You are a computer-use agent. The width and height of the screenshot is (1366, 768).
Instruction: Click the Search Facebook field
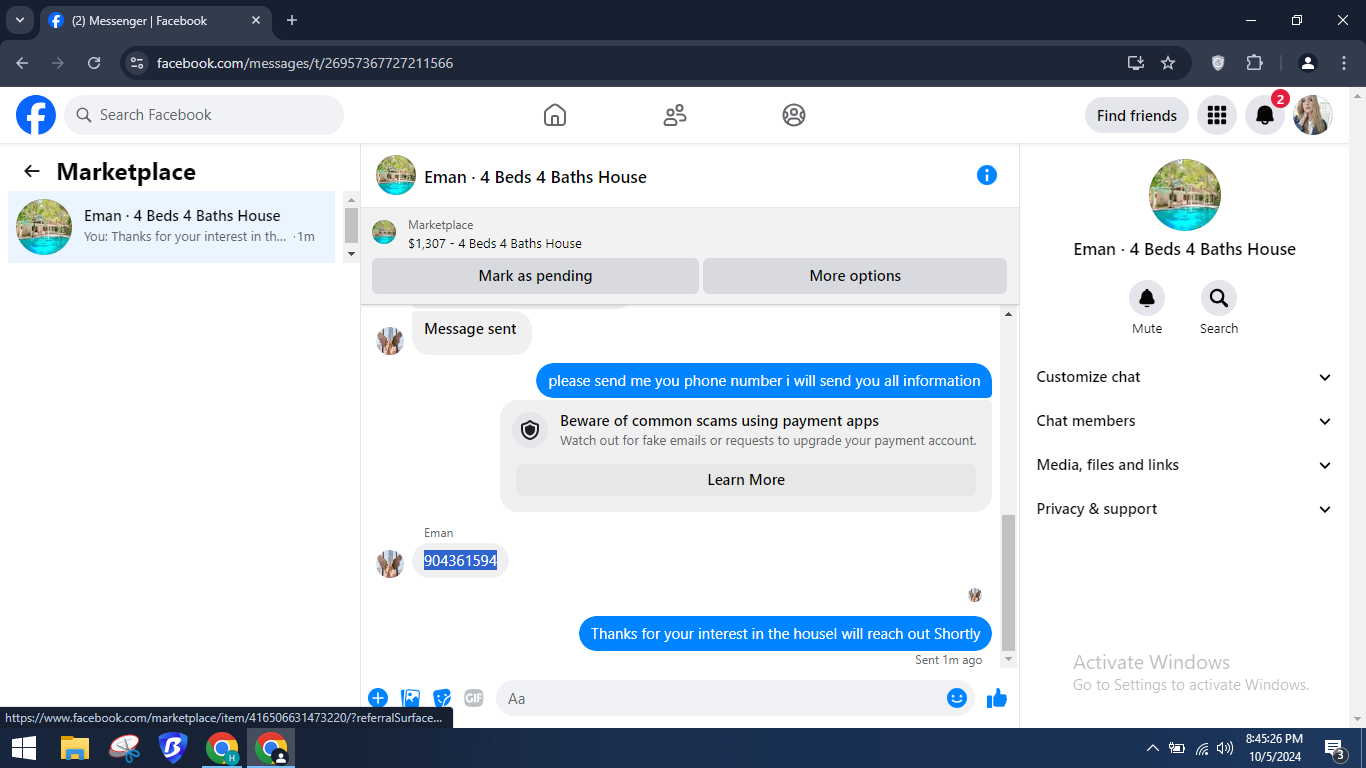pos(204,115)
